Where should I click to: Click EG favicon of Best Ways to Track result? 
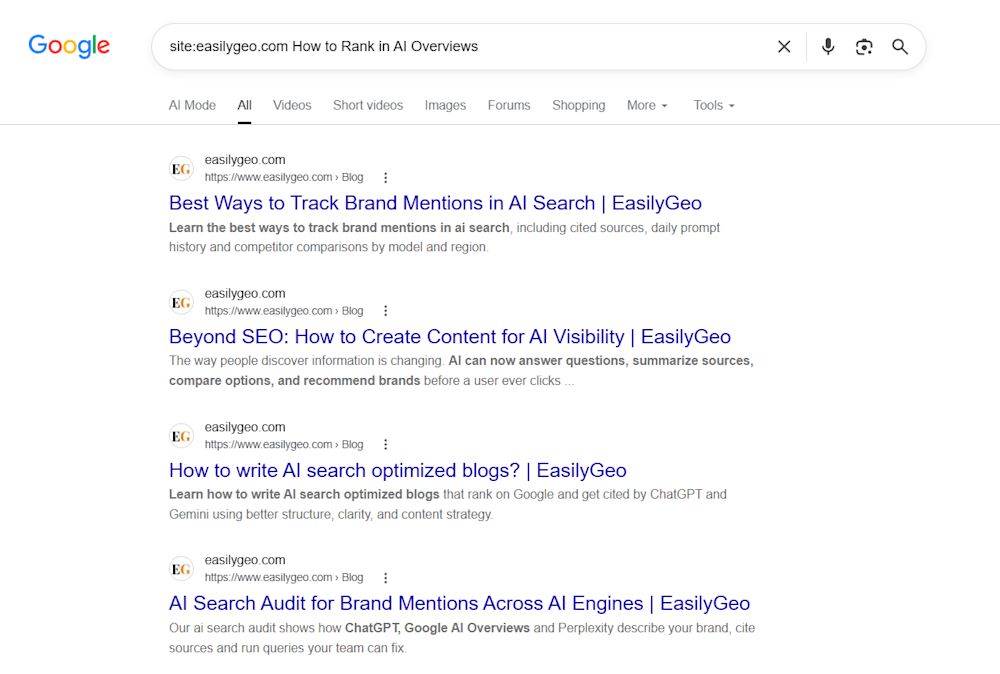pos(181,169)
